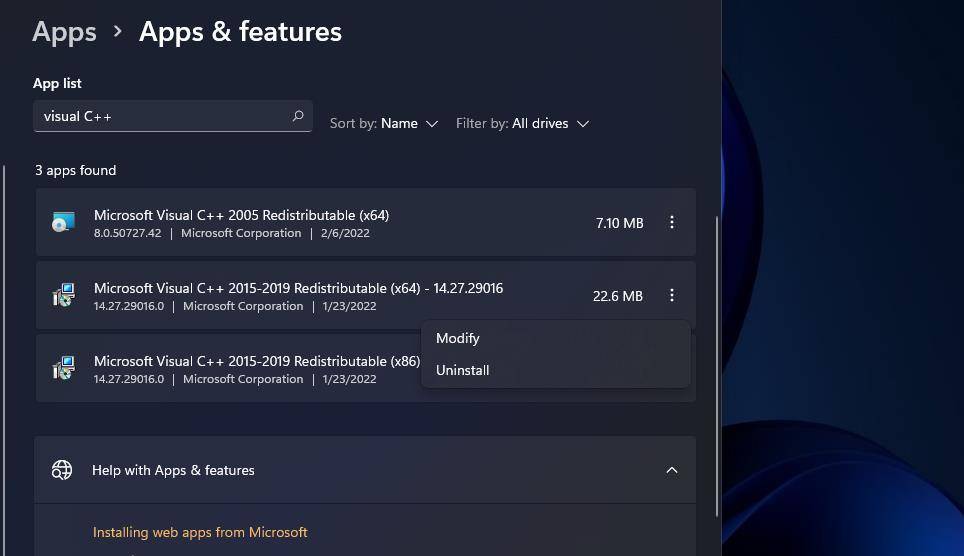Open Installing web apps from Microsoft link

(200, 532)
